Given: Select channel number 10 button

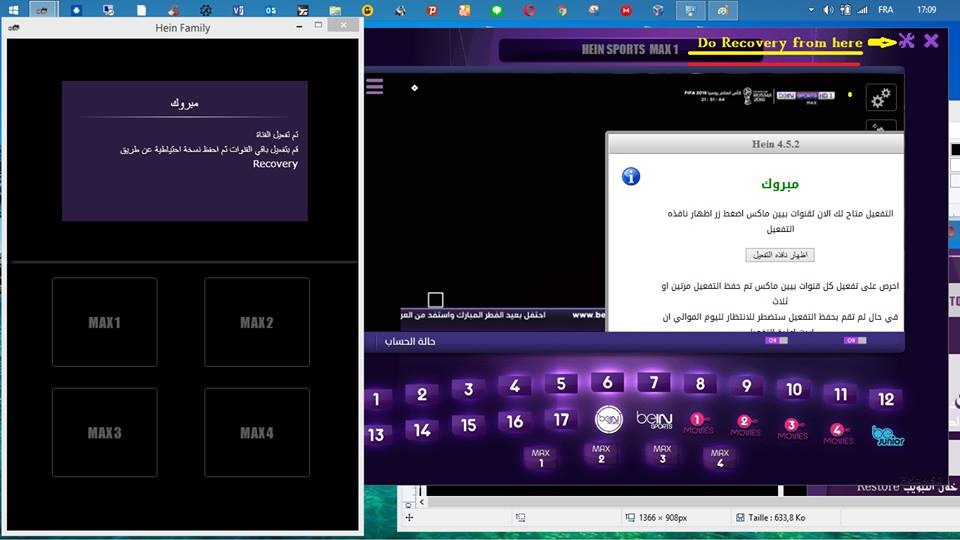Looking at the screenshot, I should tap(794, 389).
